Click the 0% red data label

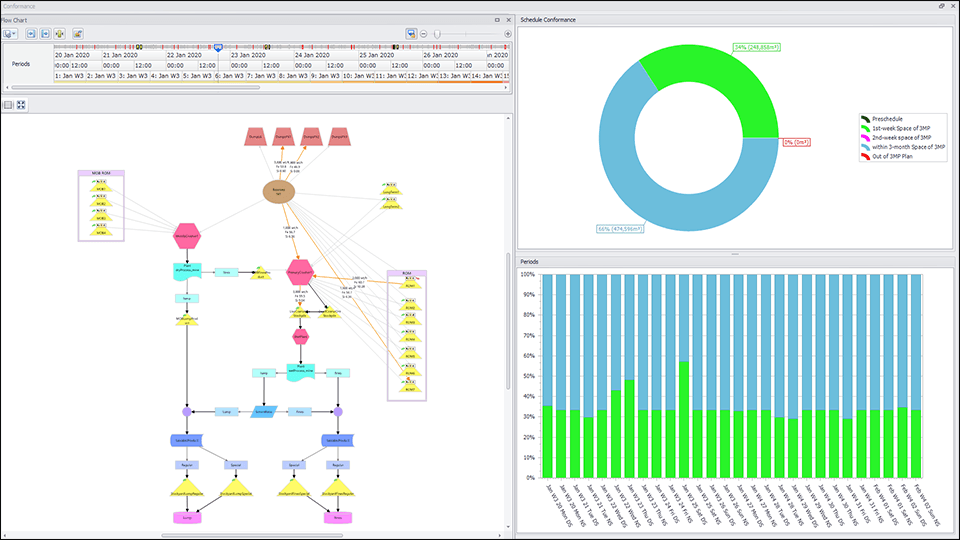click(797, 142)
